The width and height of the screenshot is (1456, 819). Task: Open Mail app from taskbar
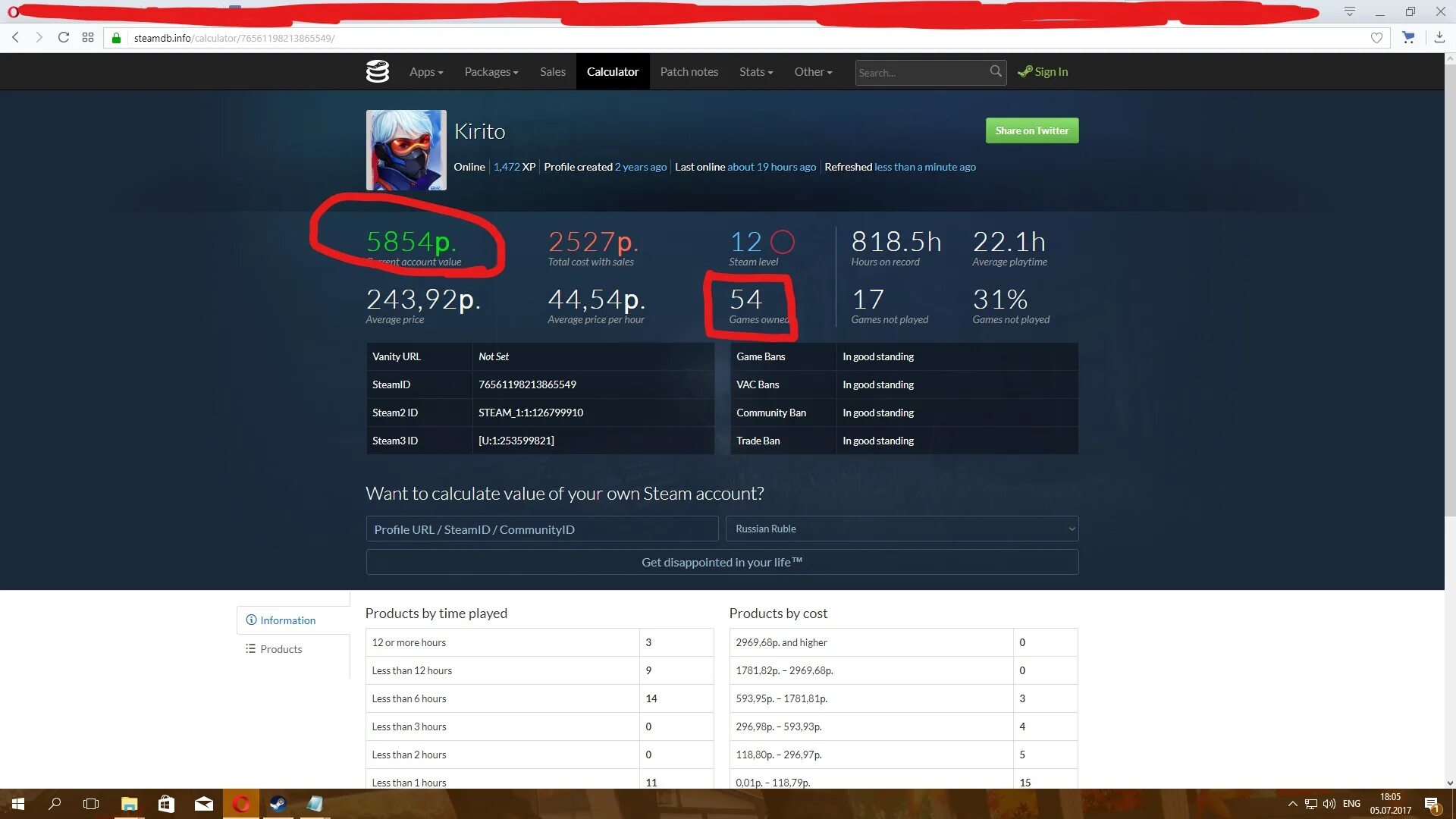[203, 804]
